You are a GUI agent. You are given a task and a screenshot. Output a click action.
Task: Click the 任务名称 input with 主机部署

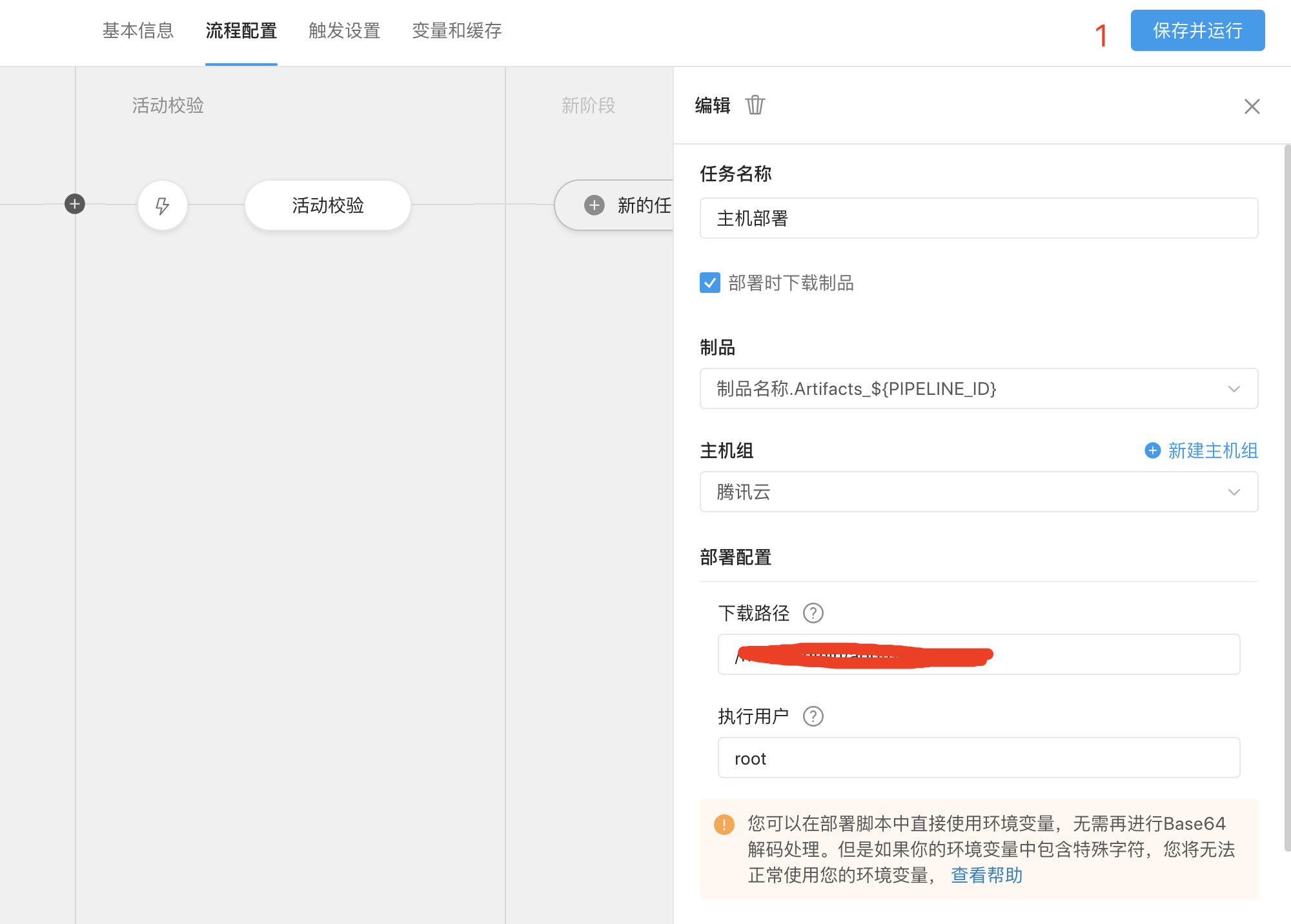(x=979, y=218)
